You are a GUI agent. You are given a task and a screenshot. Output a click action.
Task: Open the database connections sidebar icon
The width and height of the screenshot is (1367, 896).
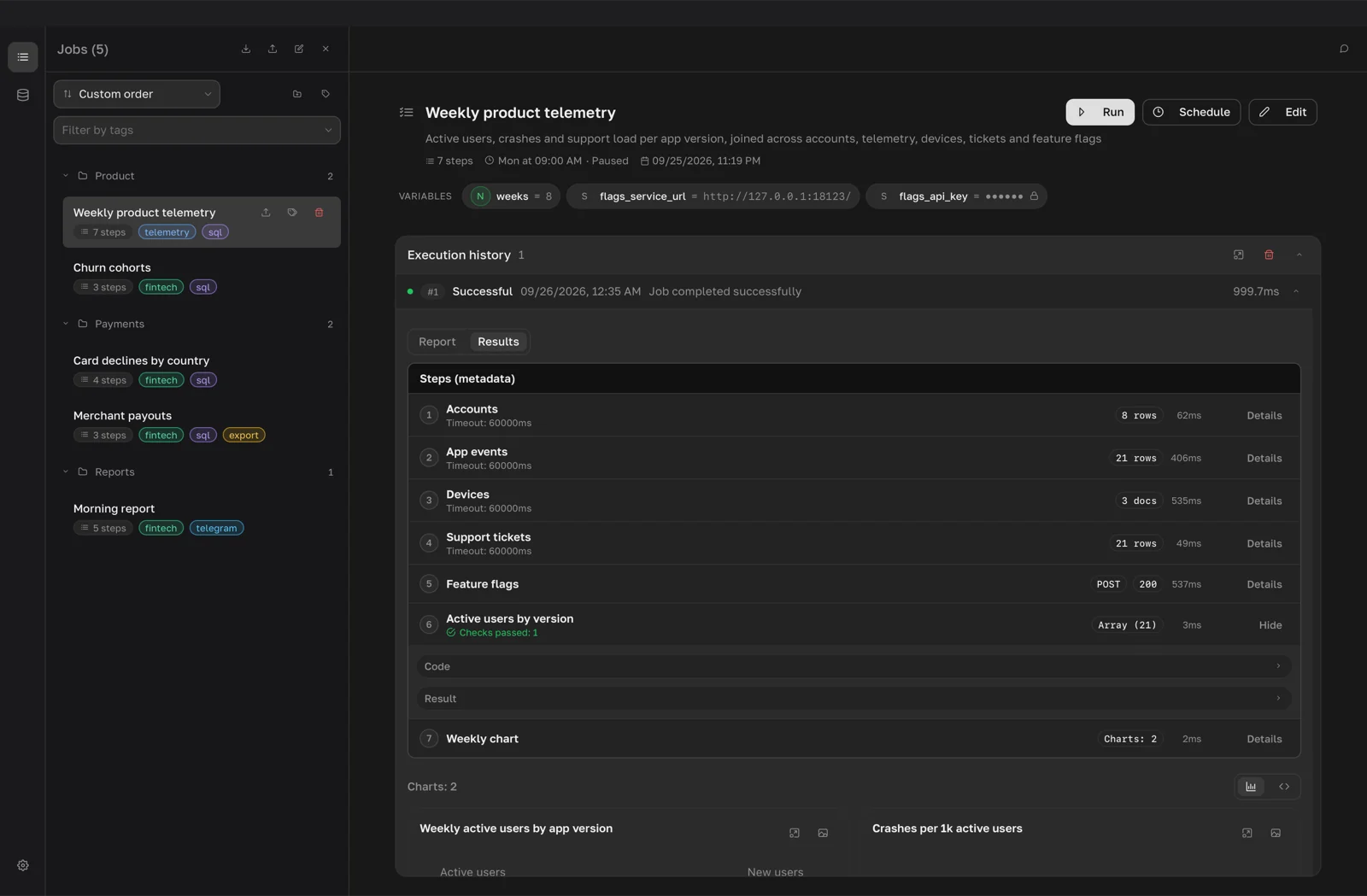(x=23, y=95)
